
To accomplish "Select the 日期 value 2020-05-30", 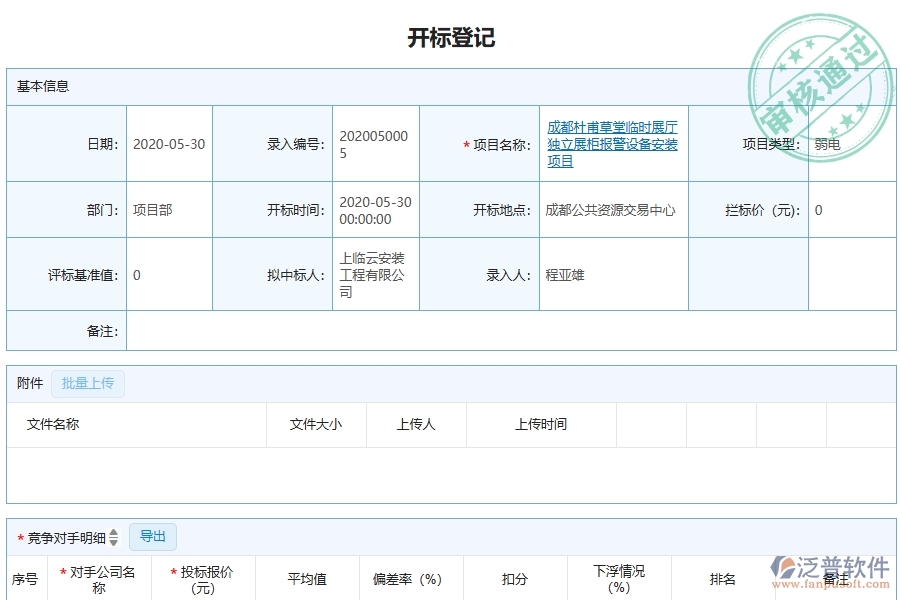I will point(170,143).
